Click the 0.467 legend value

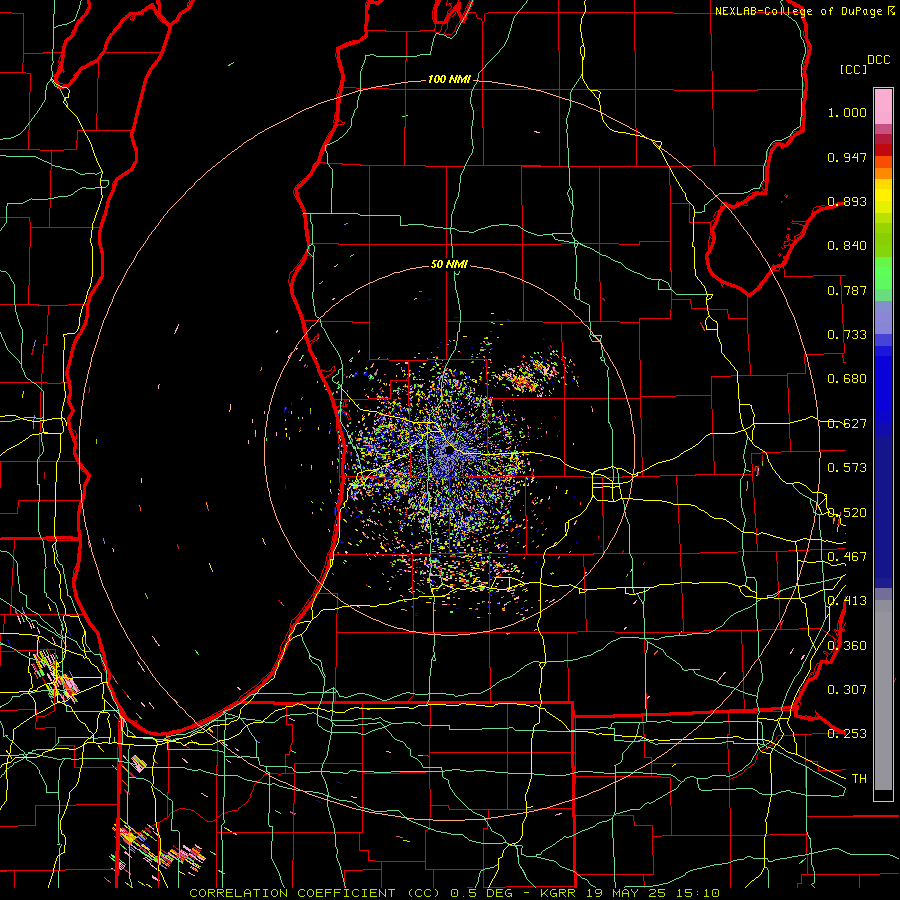[x=847, y=557]
